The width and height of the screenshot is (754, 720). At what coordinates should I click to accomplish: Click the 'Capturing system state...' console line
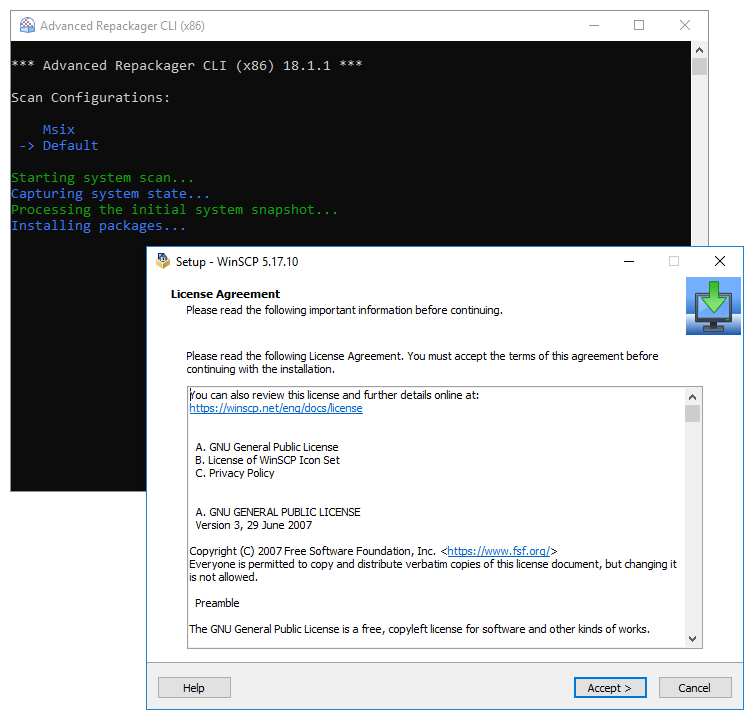pyautogui.click(x=110, y=193)
